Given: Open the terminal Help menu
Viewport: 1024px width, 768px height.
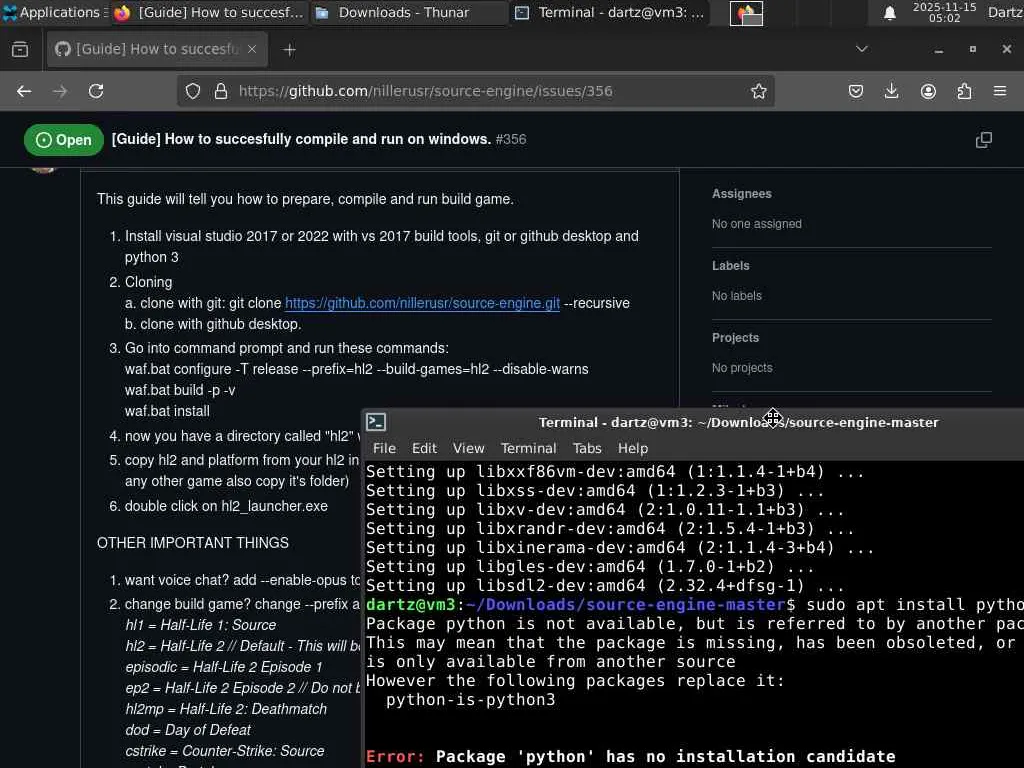Looking at the screenshot, I should click(633, 448).
